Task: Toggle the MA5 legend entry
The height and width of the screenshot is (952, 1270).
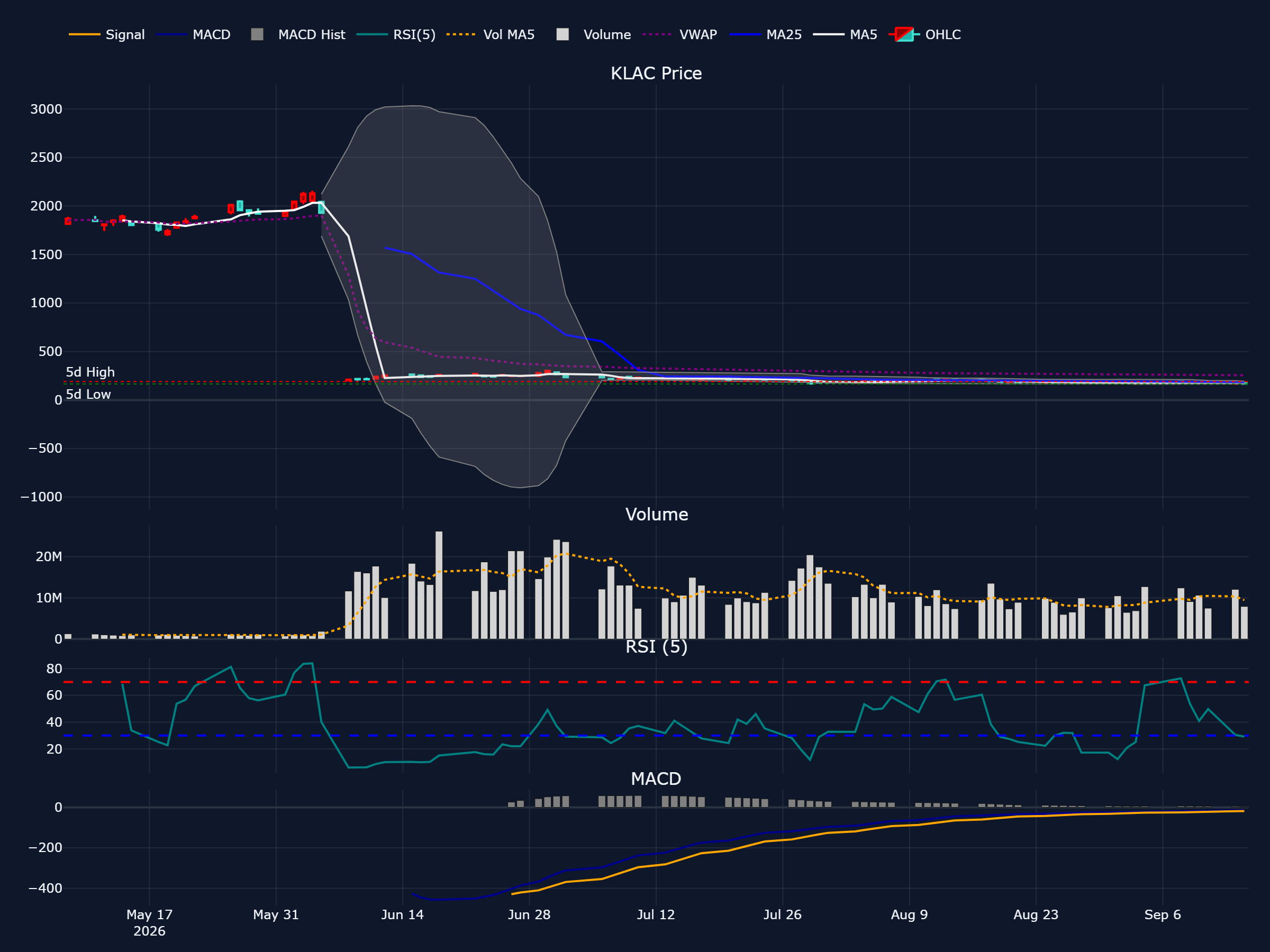Action: [845, 34]
